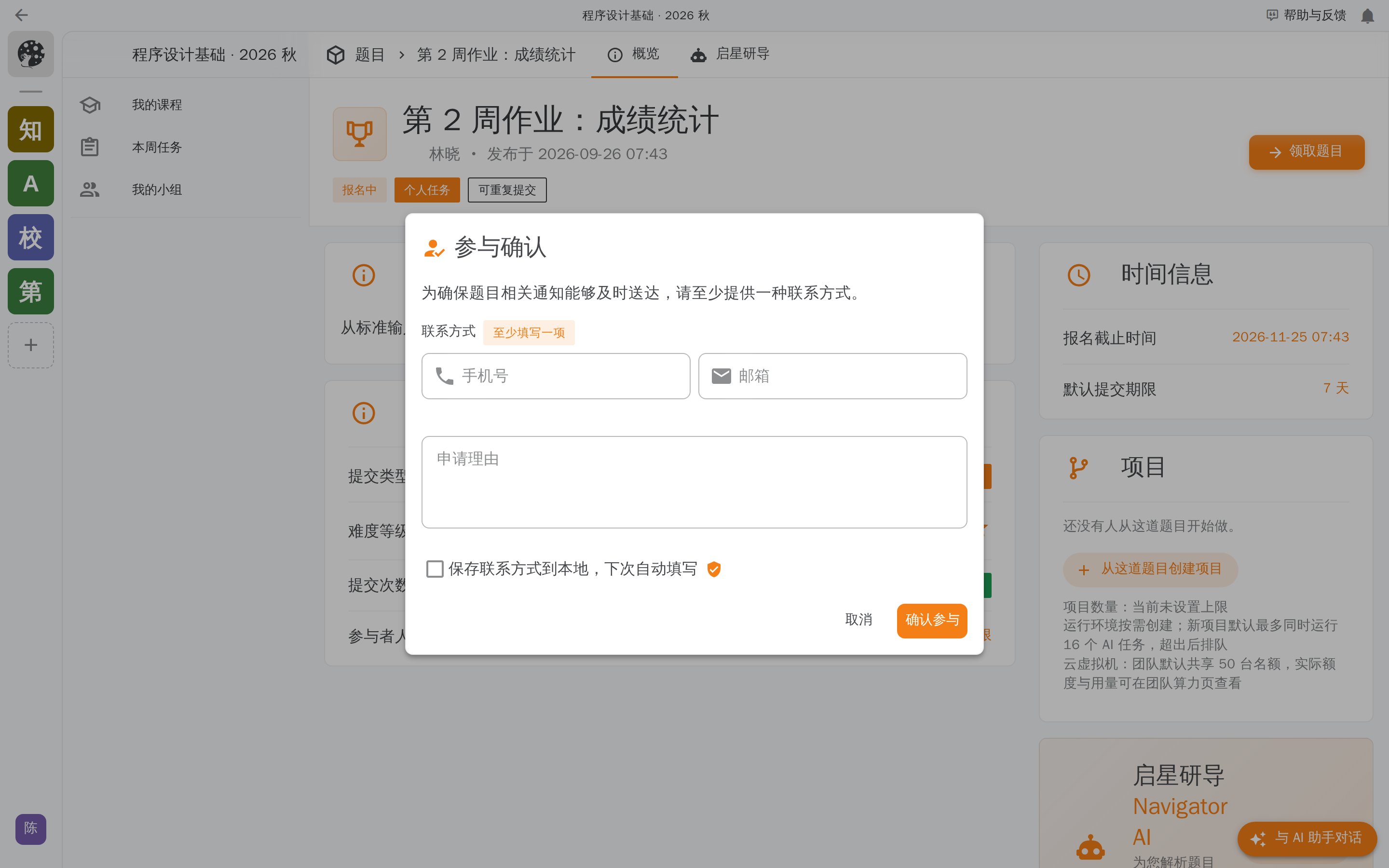Click the 题目 cube icon in breadcrumb
The height and width of the screenshot is (868, 1389).
335,54
